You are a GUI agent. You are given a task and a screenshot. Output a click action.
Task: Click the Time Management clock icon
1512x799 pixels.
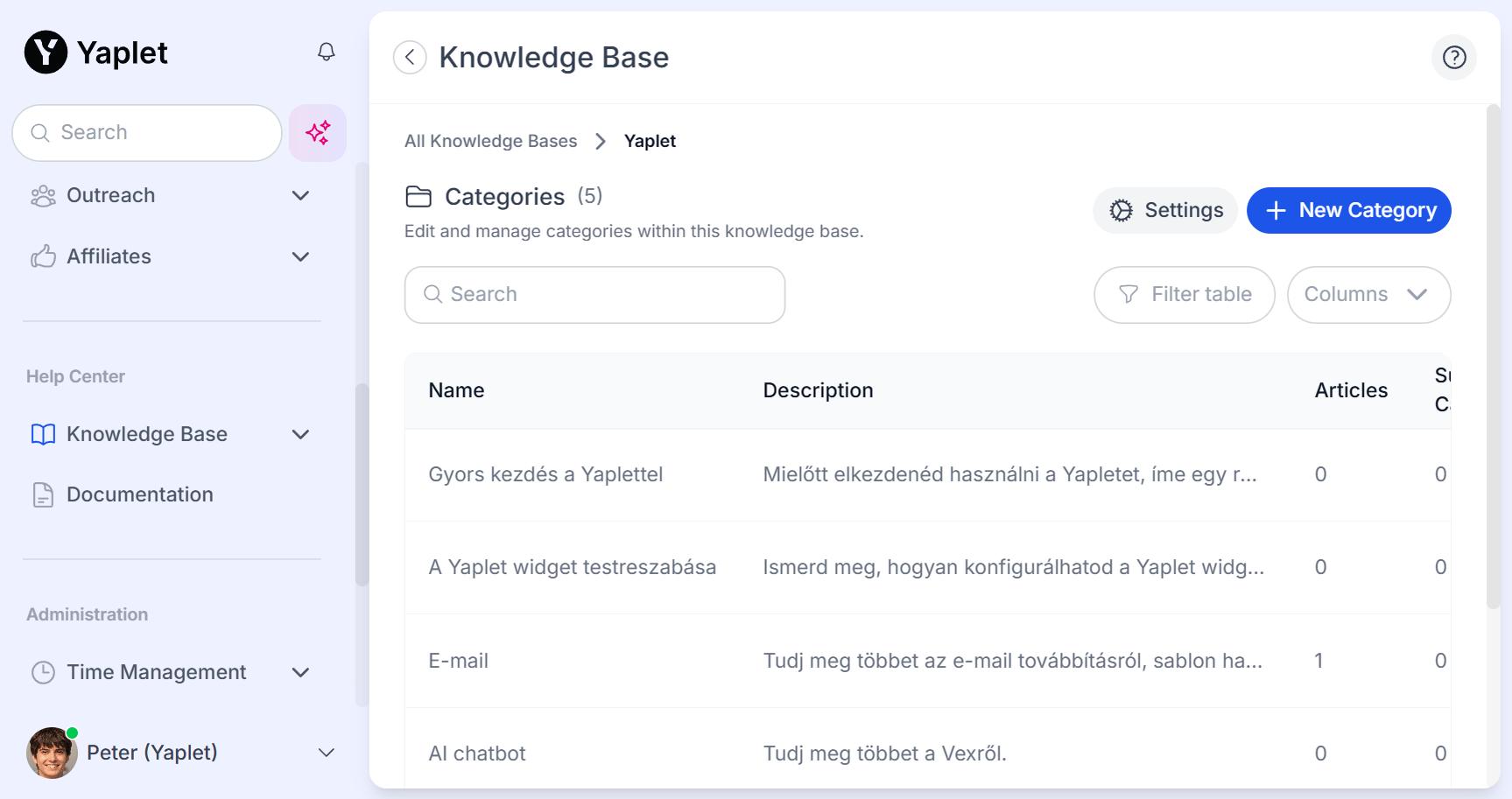click(43, 672)
